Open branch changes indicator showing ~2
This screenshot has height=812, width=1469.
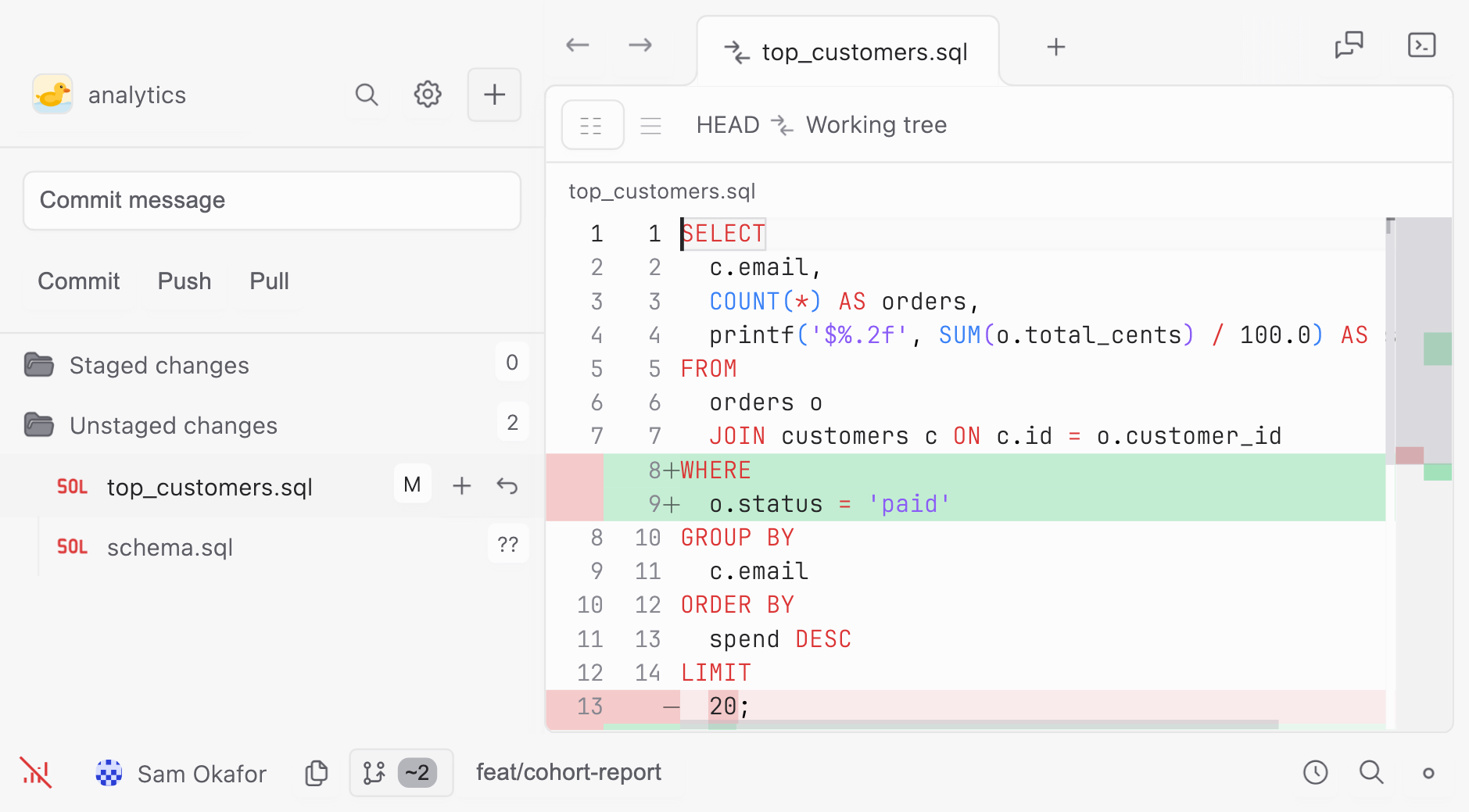(401, 773)
